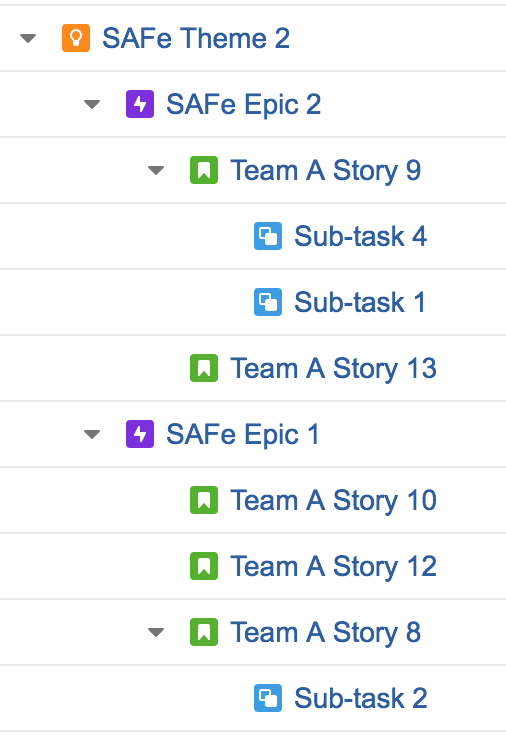Open the Team A Story 10 link

333,500
